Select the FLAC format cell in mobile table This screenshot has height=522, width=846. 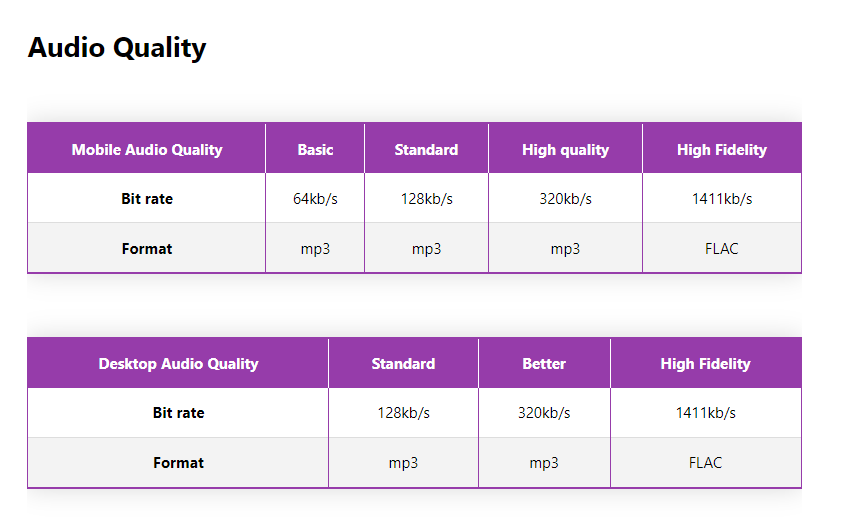point(722,248)
